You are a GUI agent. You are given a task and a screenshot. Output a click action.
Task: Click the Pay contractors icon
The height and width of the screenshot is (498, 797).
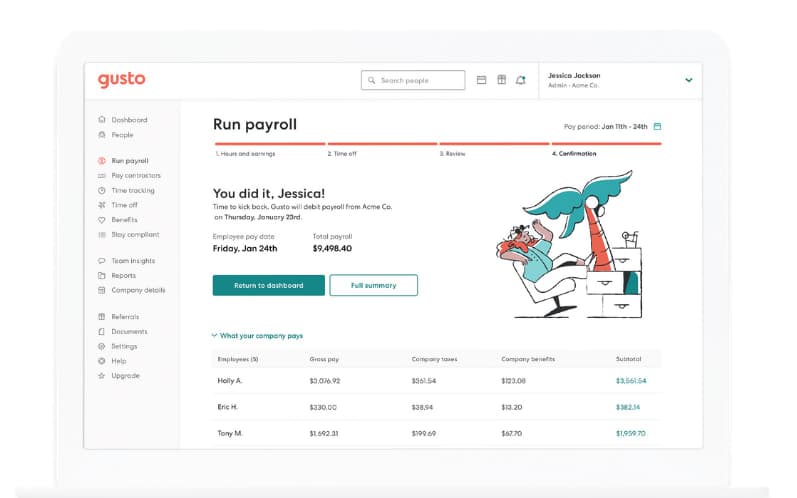pyautogui.click(x=102, y=175)
